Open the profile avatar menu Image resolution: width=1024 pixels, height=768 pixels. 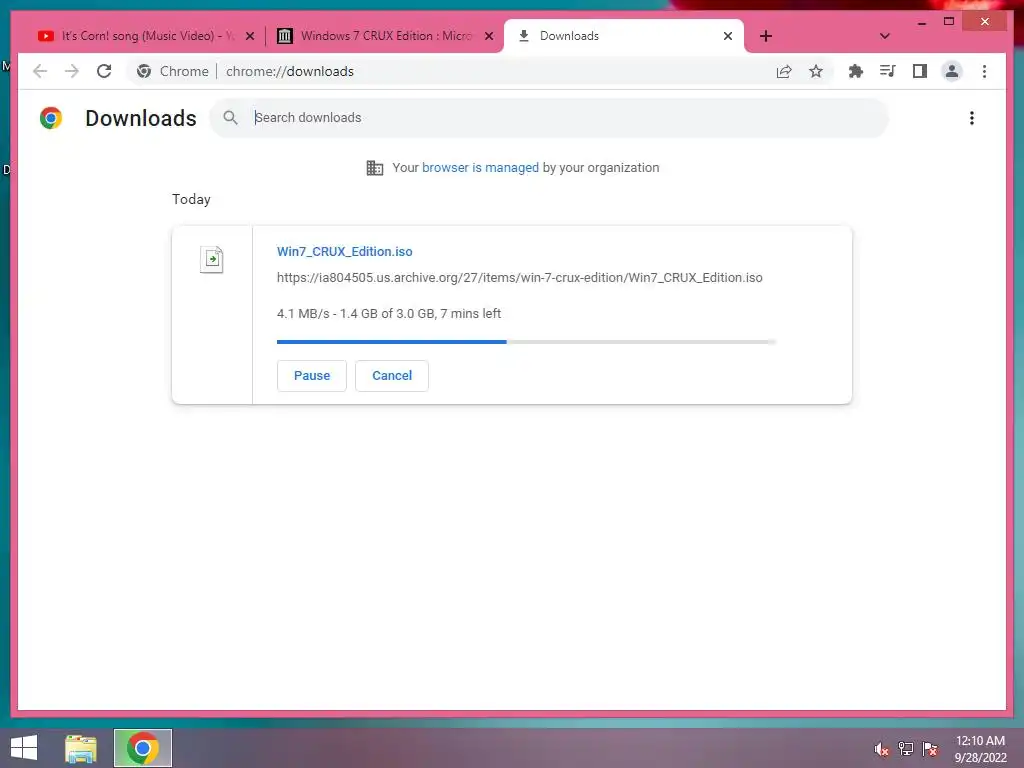tap(952, 71)
